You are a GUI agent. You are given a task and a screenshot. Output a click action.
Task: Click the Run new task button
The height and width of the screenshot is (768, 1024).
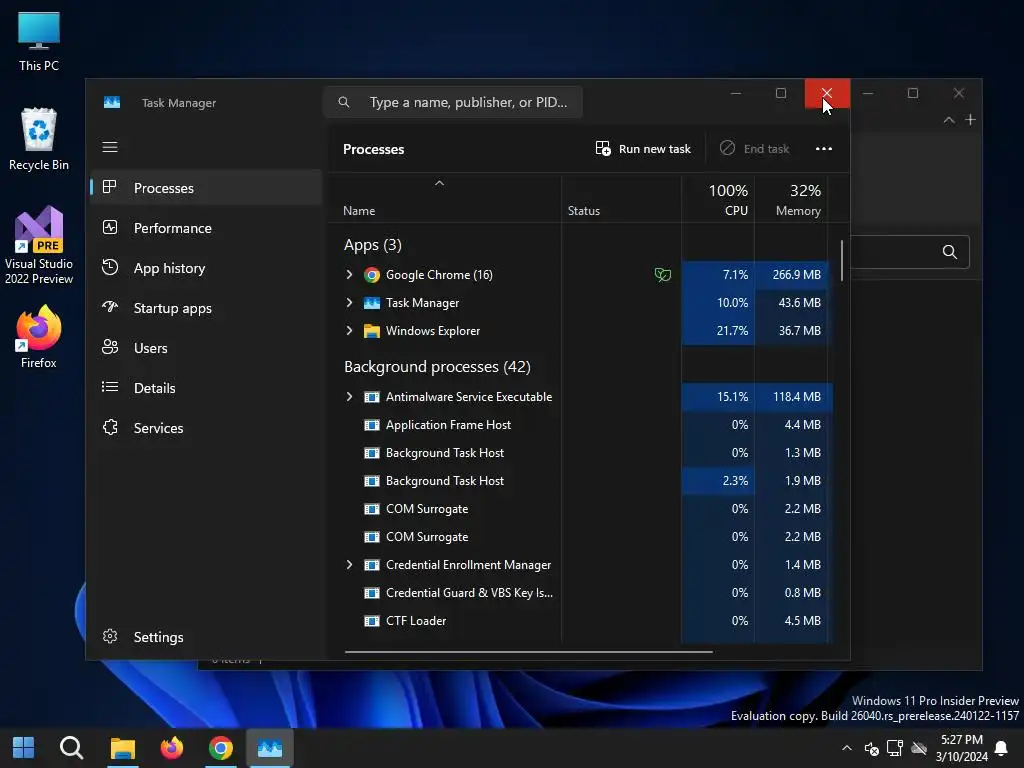coord(643,149)
